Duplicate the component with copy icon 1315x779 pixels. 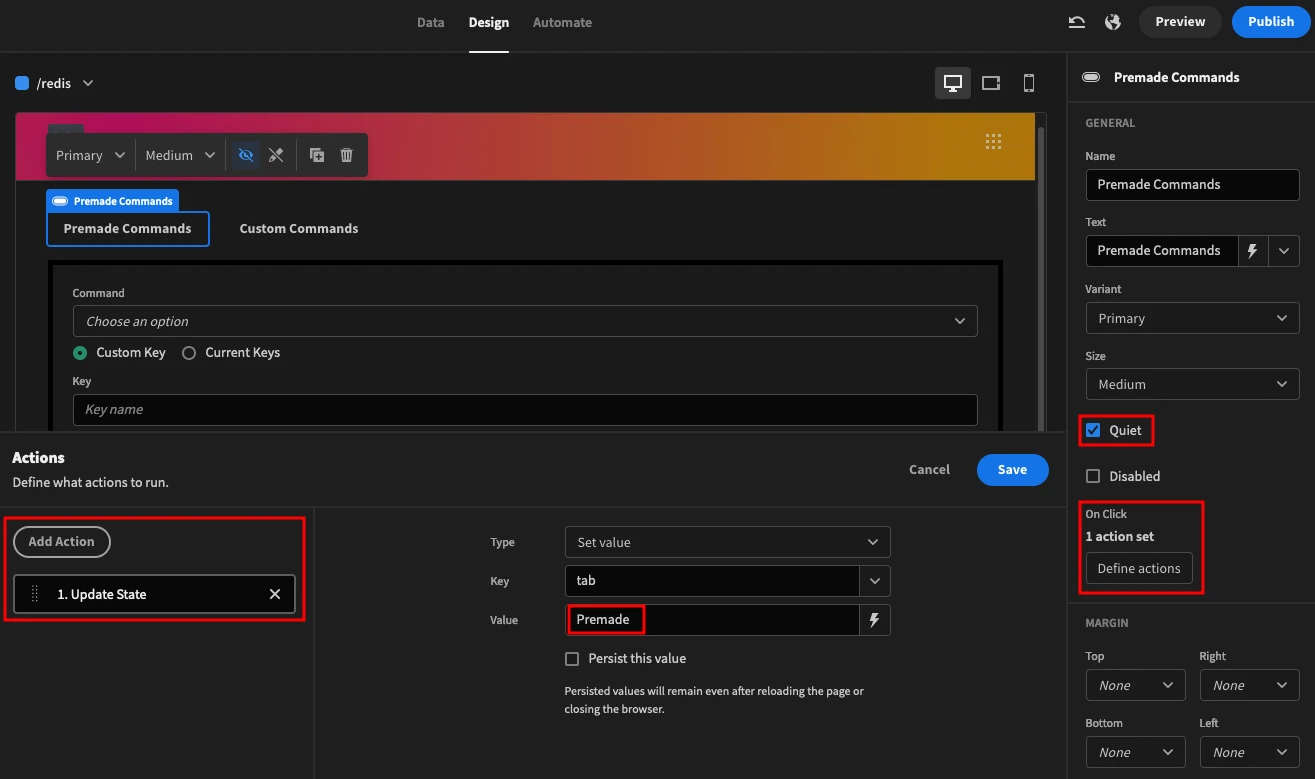click(x=316, y=155)
